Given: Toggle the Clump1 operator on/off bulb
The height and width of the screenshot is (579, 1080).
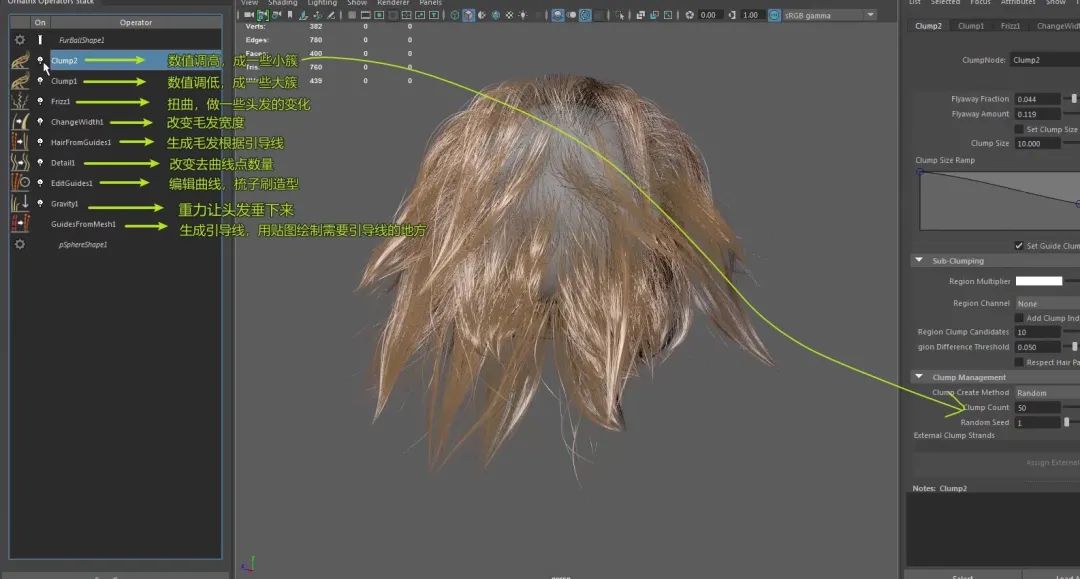Looking at the screenshot, I should pyautogui.click(x=40, y=81).
